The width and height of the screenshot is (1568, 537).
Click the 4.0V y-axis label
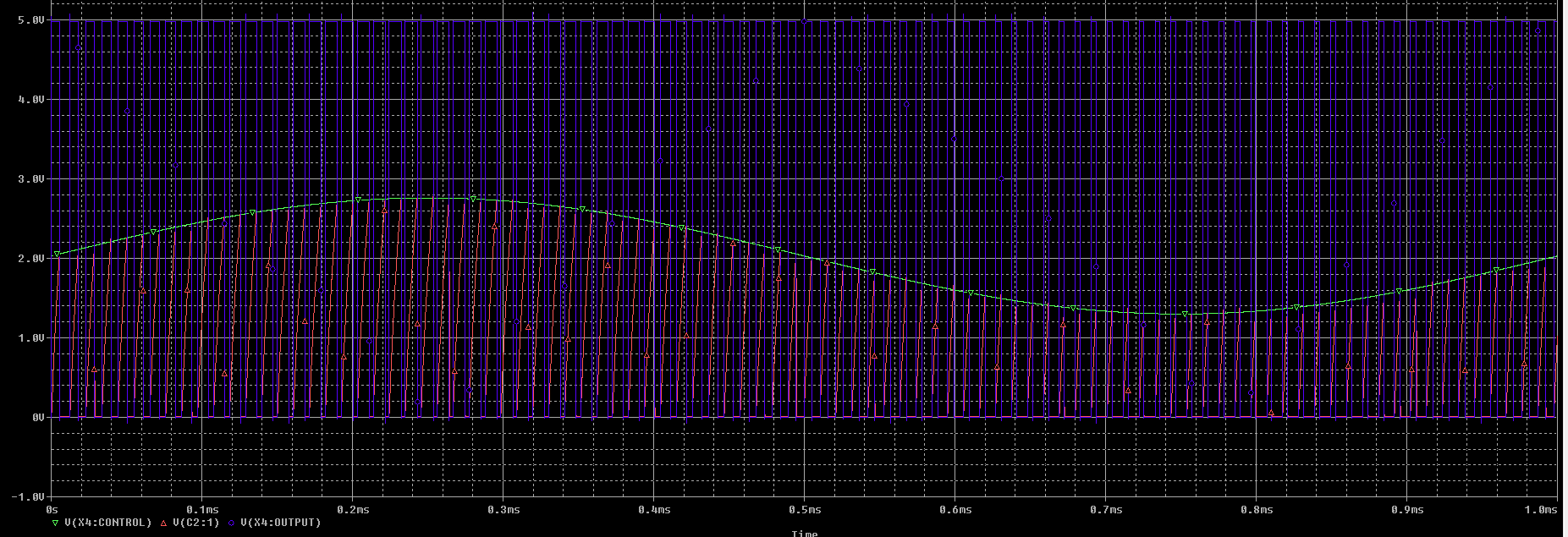point(30,100)
